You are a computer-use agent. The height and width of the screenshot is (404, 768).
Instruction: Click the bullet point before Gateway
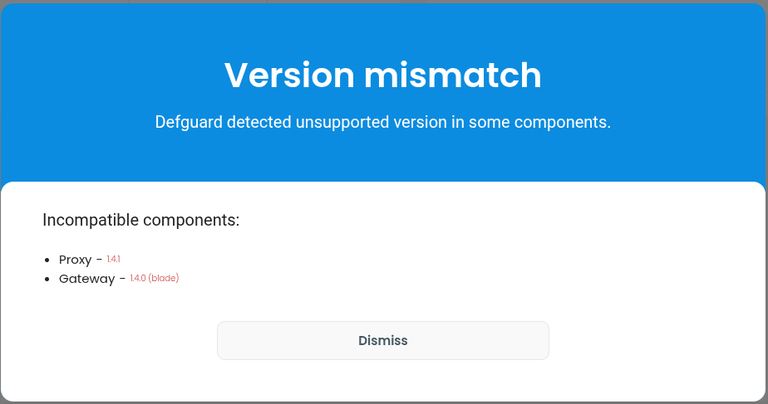click(47, 279)
